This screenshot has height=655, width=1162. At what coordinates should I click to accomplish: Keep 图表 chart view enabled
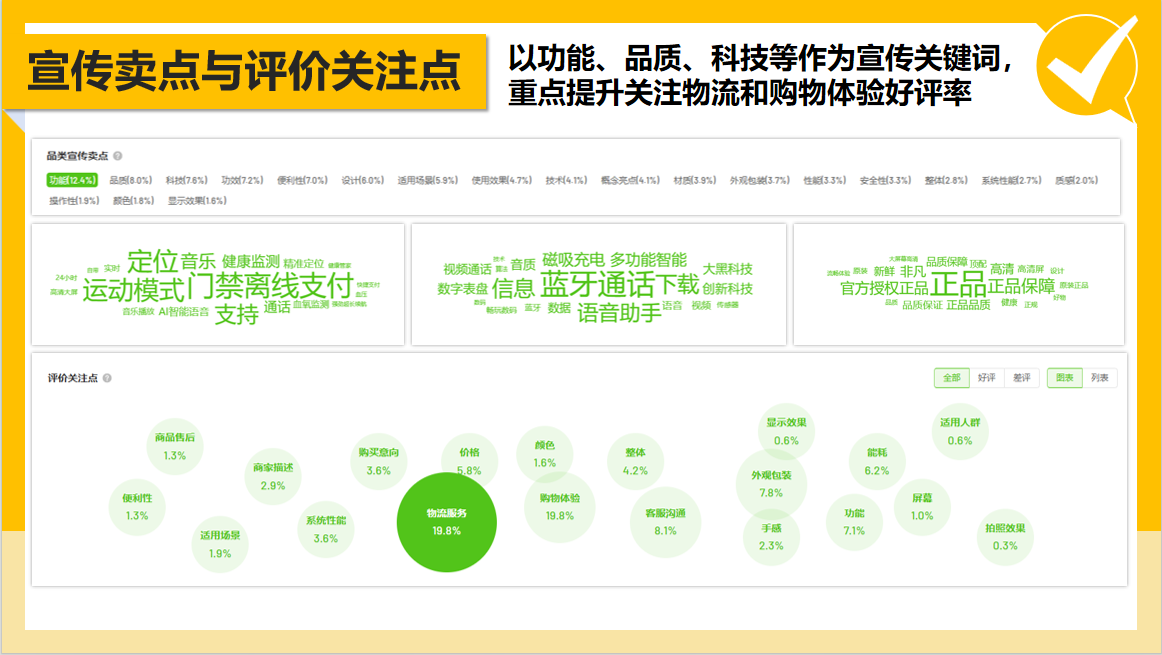(1064, 378)
